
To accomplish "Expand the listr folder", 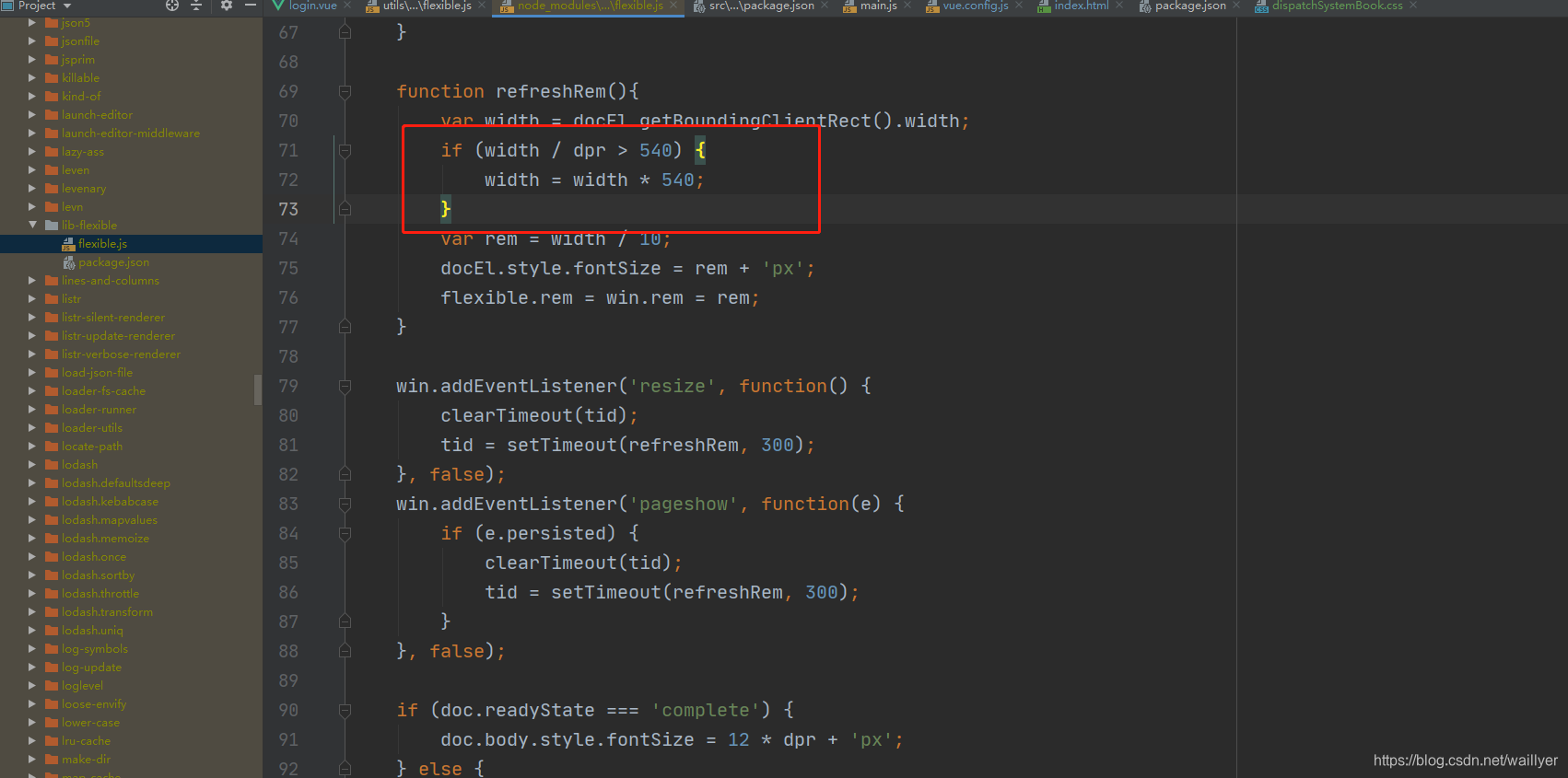I will click(32, 299).
